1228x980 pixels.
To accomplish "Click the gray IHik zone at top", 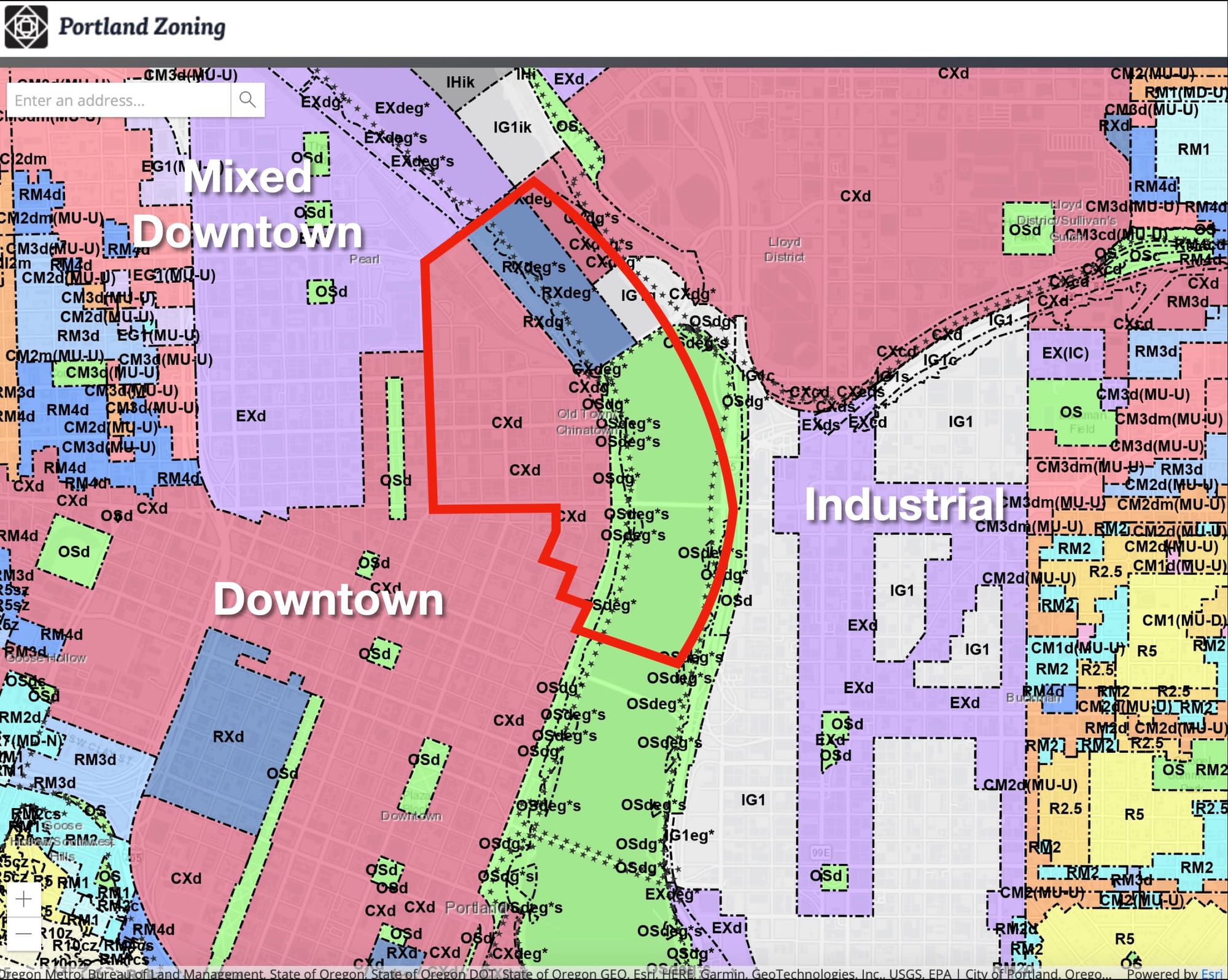I will pos(460,83).
